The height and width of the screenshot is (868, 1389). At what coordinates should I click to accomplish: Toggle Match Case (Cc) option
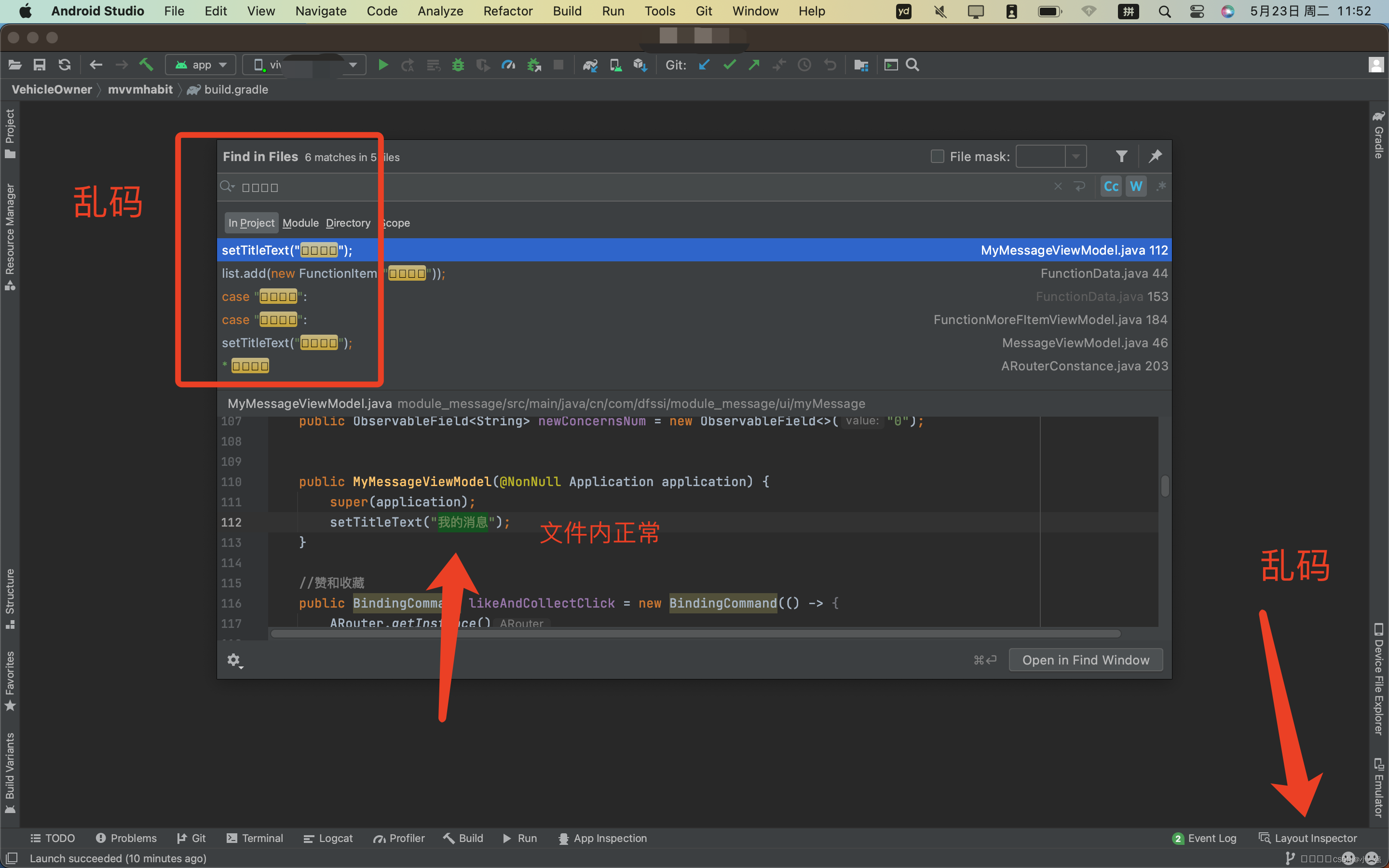(1111, 187)
